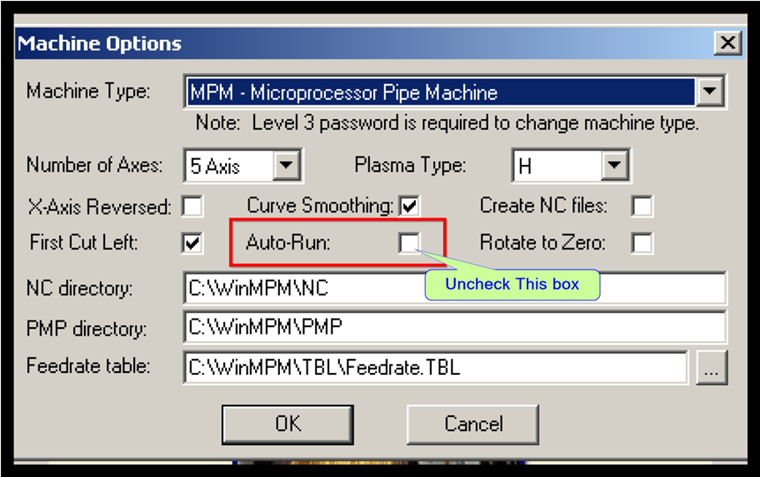Click the Feedrate table label

coord(88,366)
